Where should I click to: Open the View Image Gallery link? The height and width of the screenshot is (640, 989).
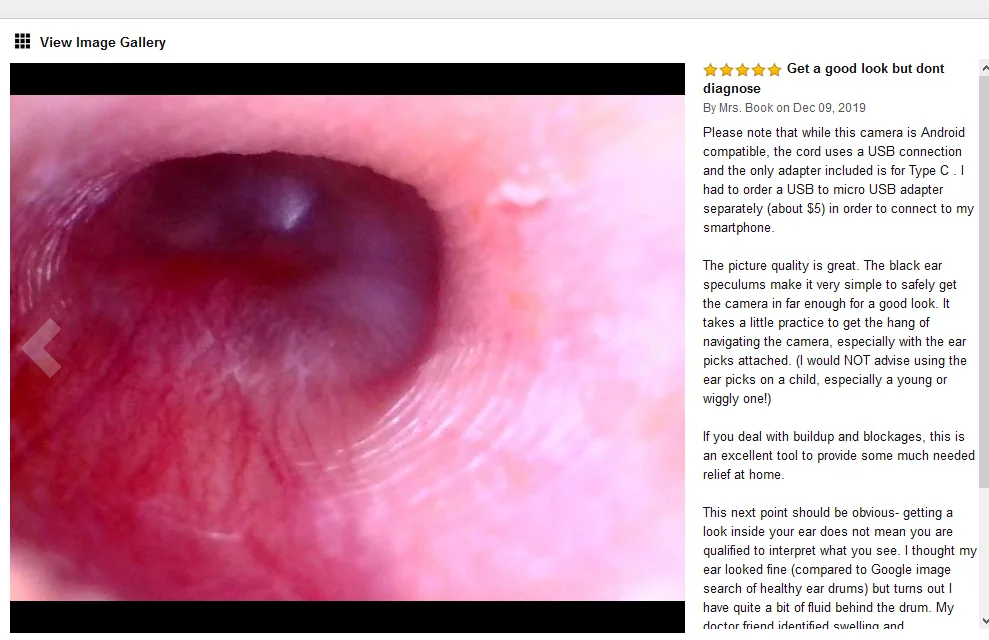tap(103, 42)
